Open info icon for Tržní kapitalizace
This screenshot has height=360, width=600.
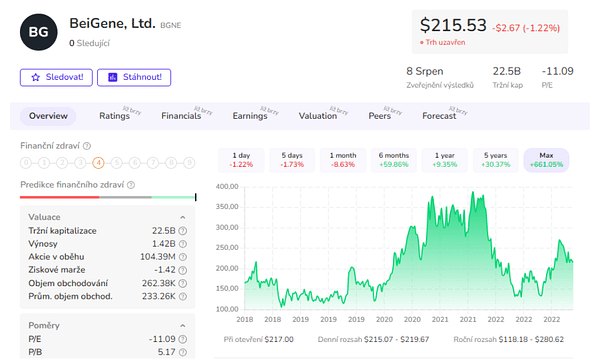click(183, 231)
